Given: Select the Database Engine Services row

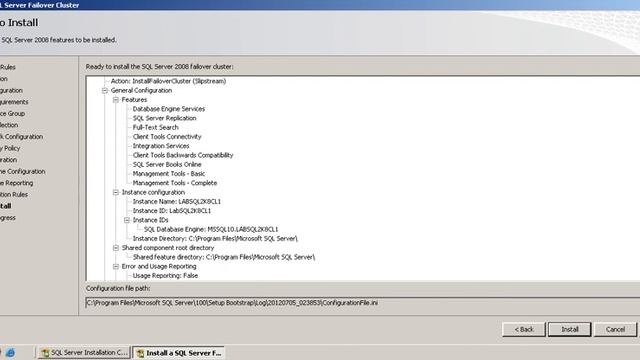Looking at the screenshot, I should (169, 109).
